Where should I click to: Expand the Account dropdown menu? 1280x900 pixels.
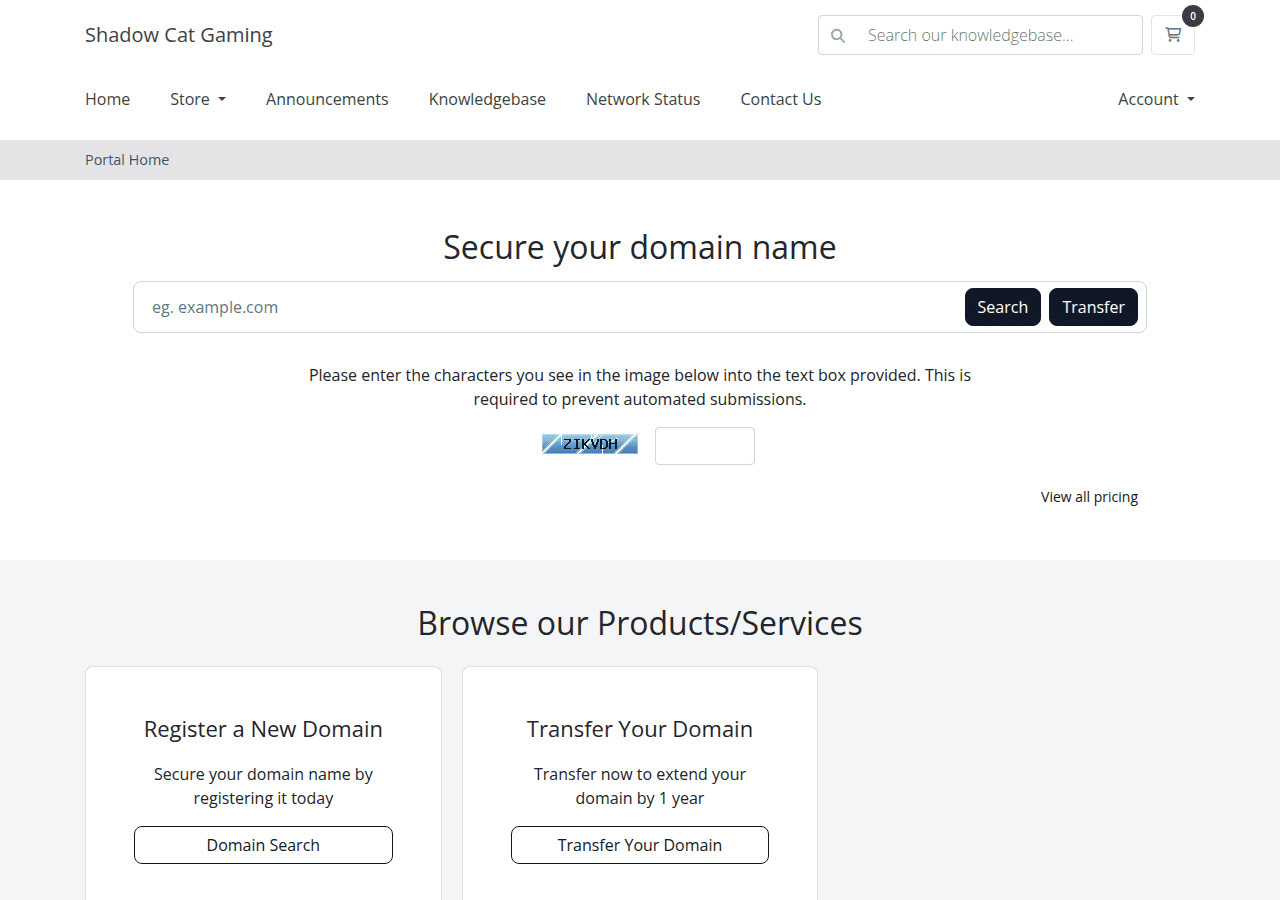pyautogui.click(x=1156, y=99)
